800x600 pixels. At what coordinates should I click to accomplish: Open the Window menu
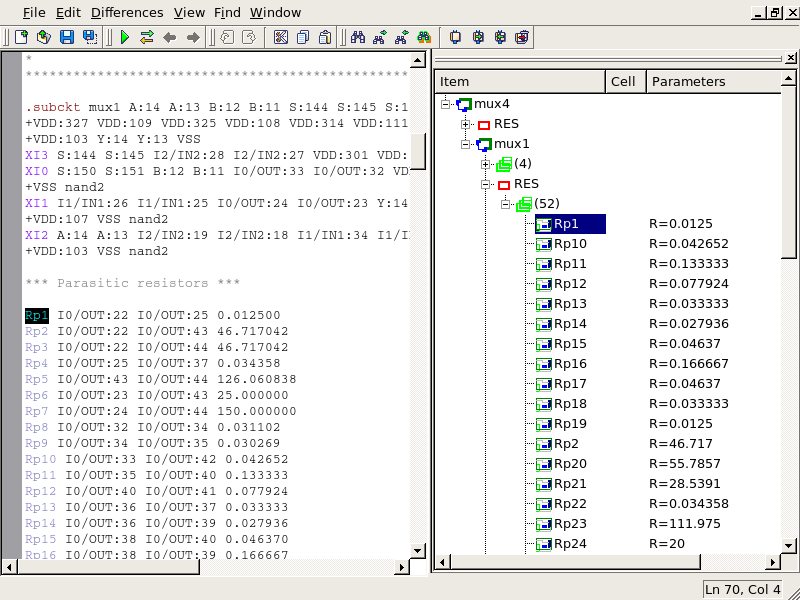click(275, 13)
